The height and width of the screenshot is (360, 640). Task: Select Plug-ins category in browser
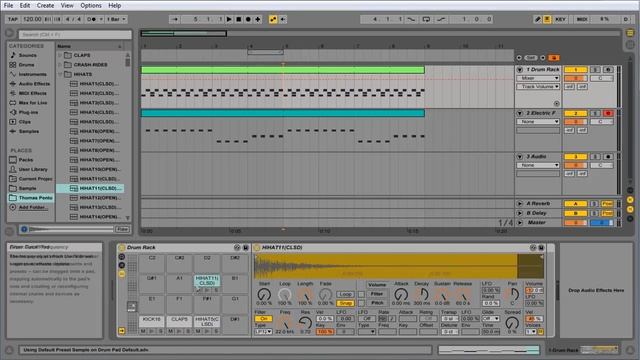28,112
